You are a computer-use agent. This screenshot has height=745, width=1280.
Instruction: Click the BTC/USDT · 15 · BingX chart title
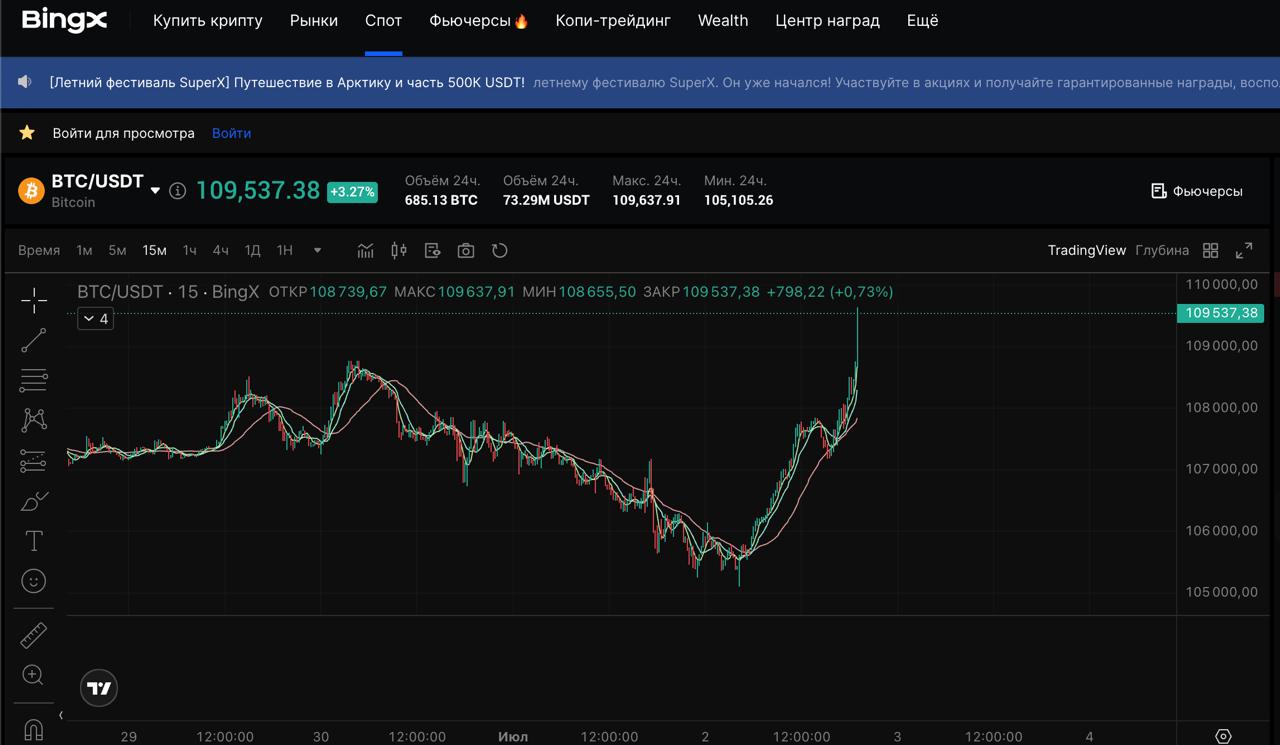168,292
